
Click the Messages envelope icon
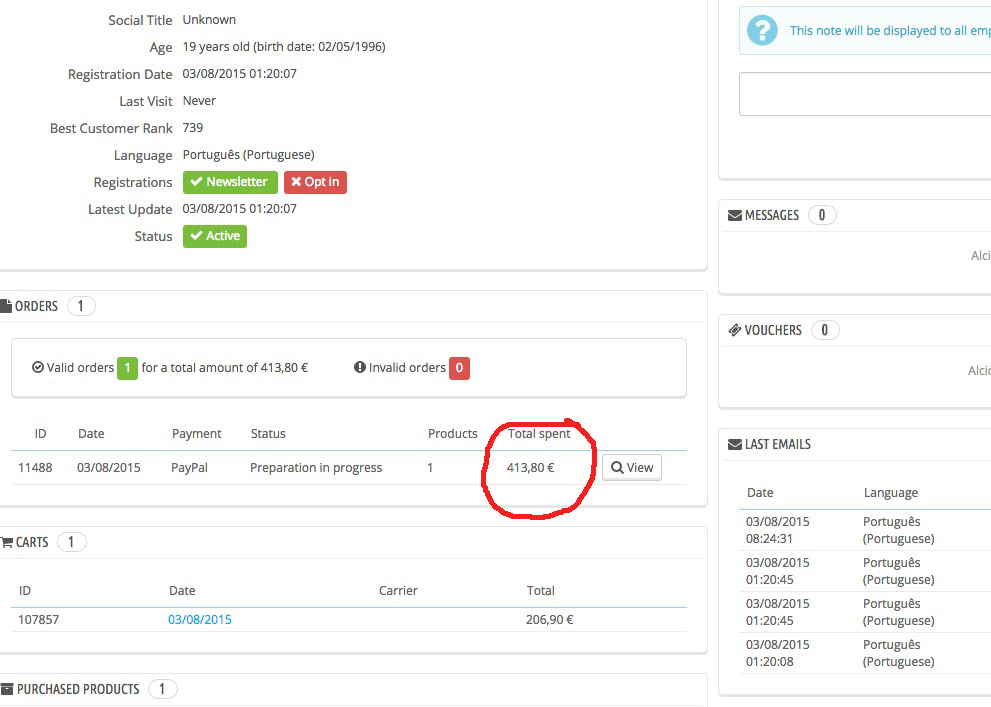point(734,215)
